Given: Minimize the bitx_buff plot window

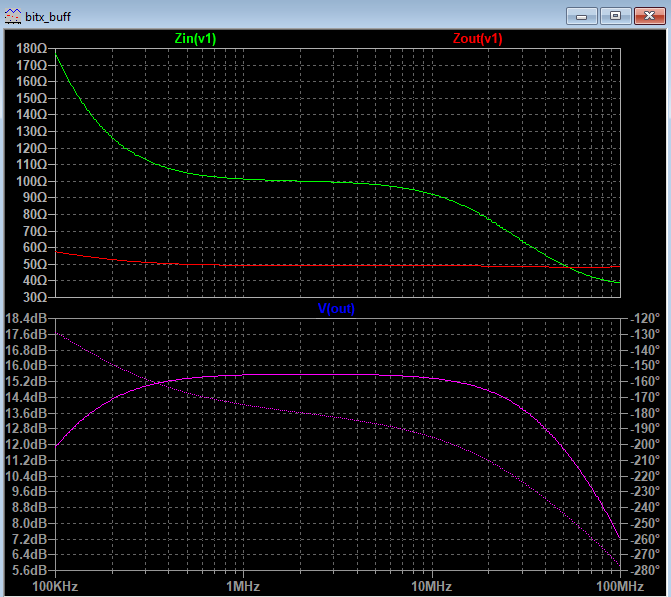Looking at the screenshot, I should (x=583, y=16).
